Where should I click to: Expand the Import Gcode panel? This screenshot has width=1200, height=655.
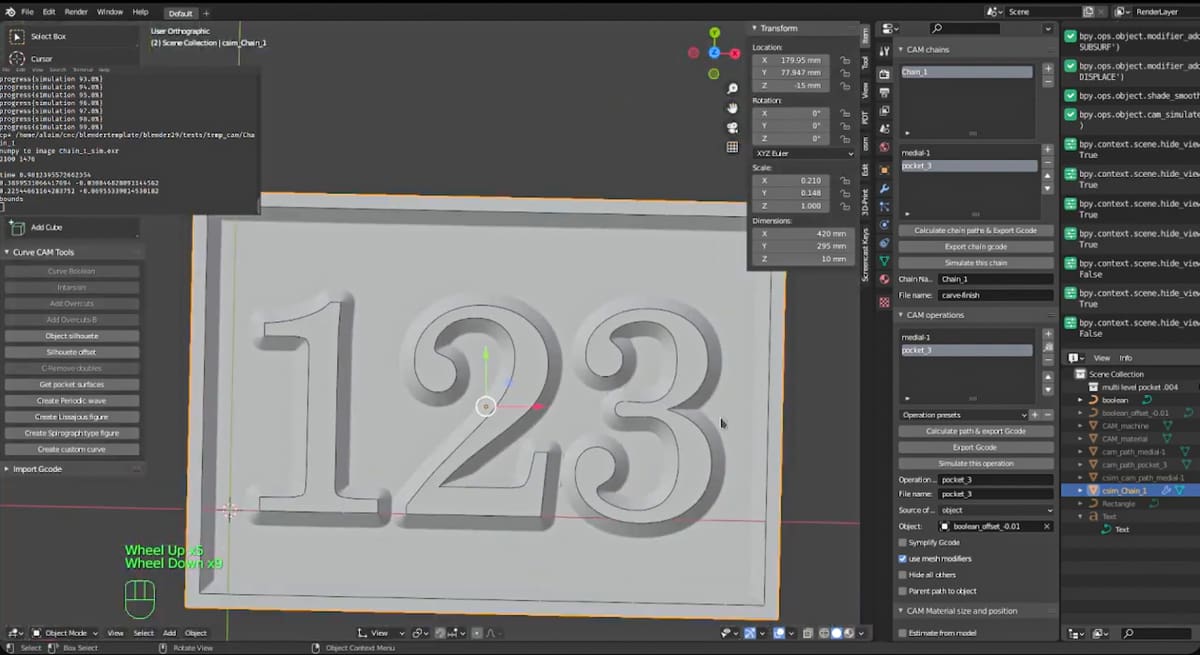click(37, 469)
